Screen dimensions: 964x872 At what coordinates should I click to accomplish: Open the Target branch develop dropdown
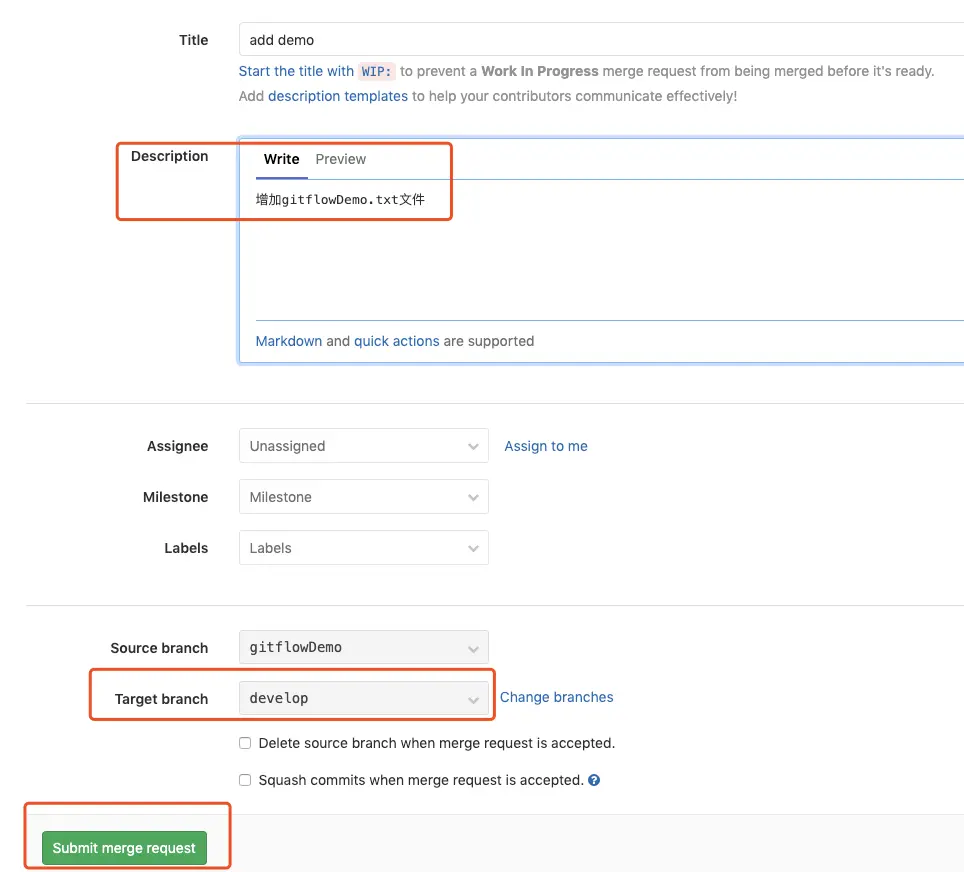coord(363,699)
